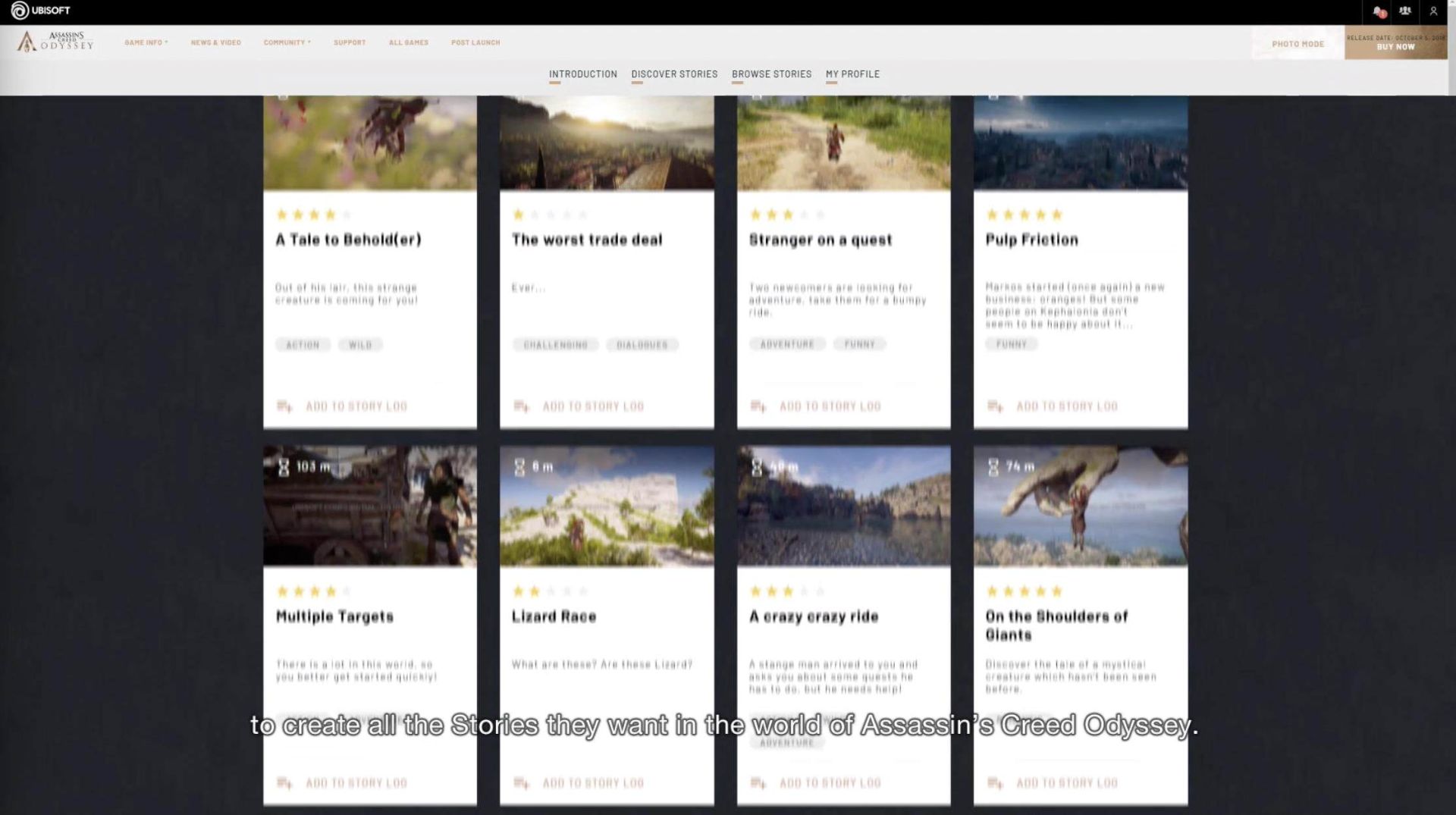Click the star rating of A Tale to Behold(er)
The image size is (1456, 815).
tap(314, 215)
